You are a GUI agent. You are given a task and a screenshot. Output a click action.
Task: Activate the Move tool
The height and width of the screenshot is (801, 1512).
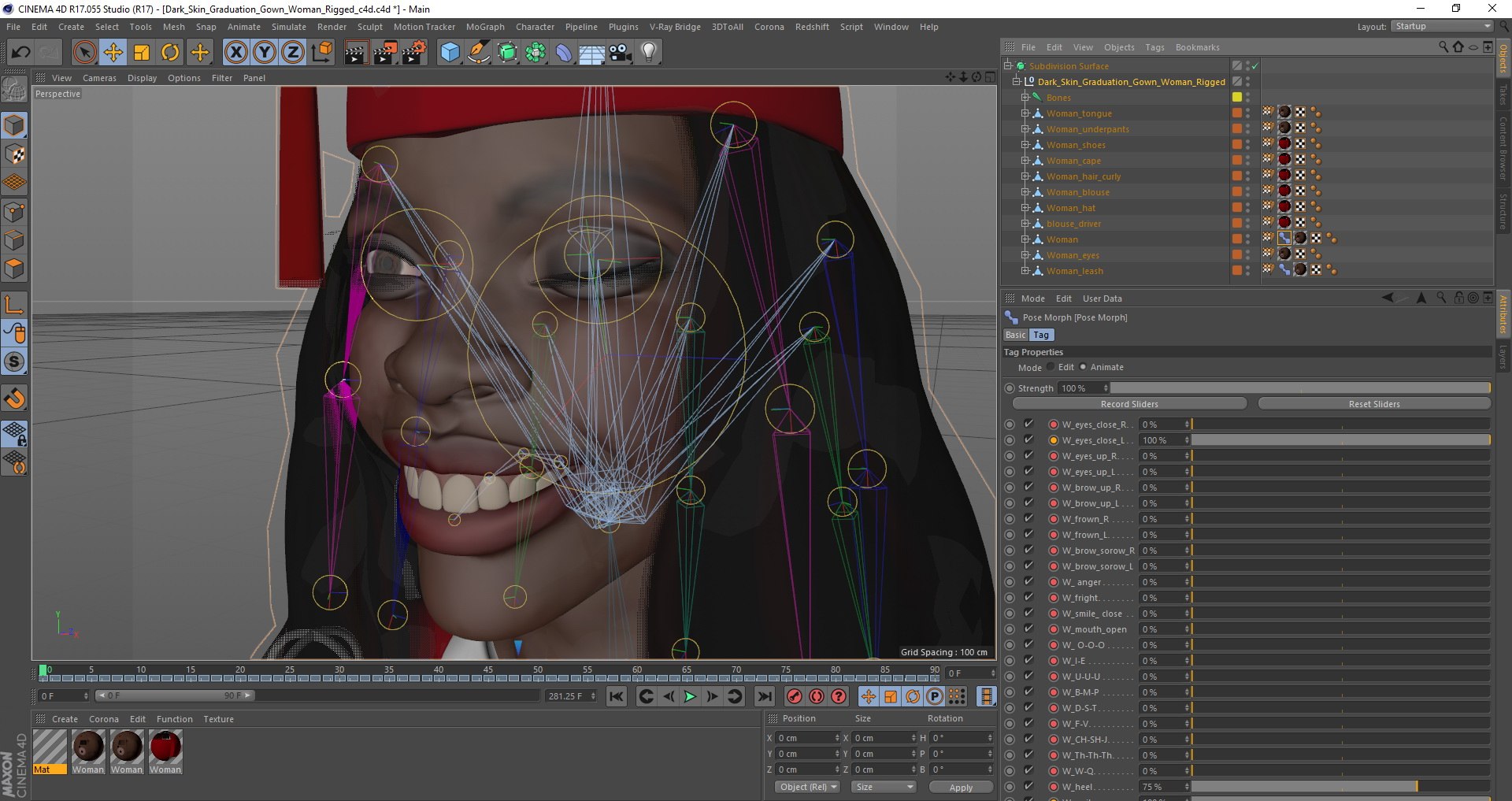(113, 53)
